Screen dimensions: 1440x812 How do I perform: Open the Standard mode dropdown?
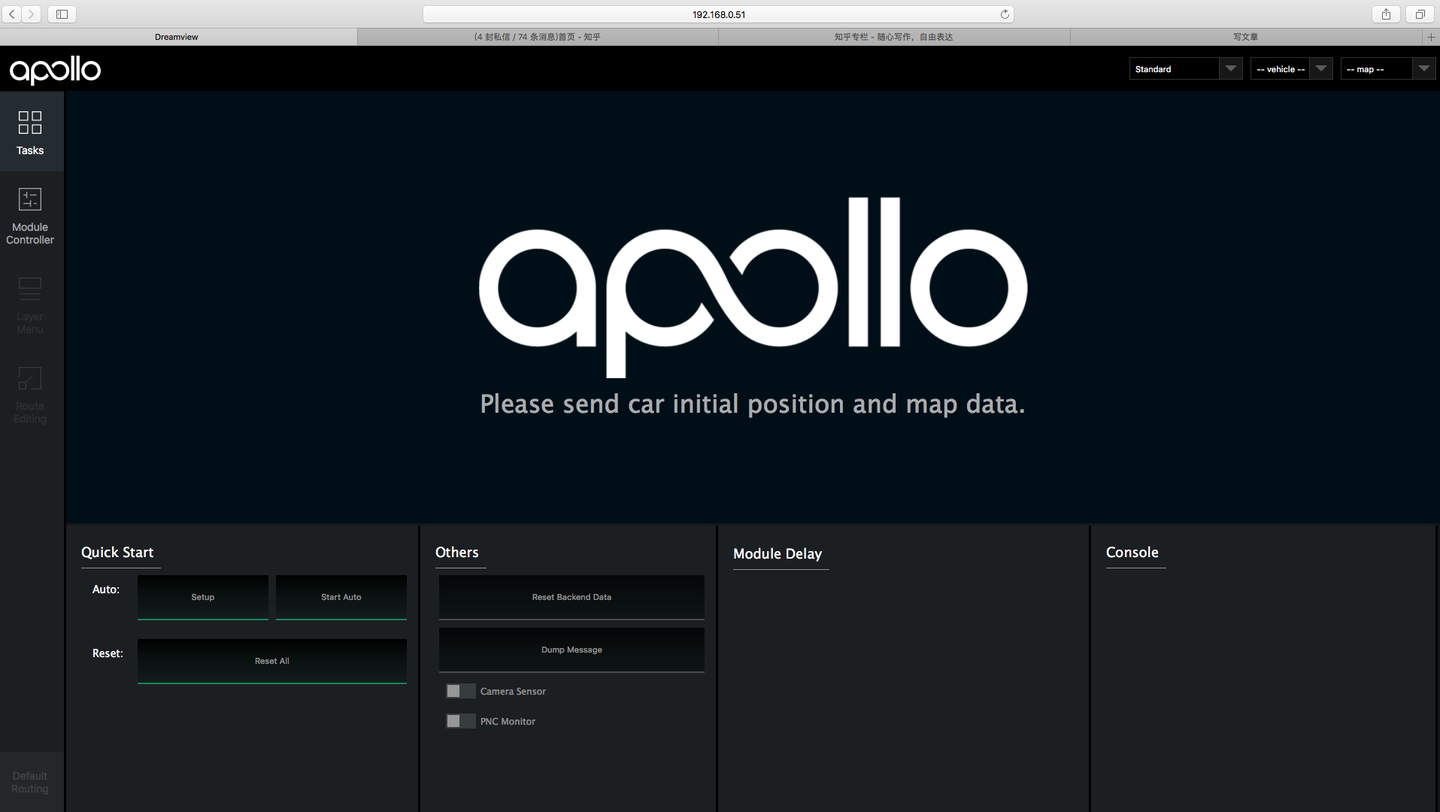tap(1186, 69)
